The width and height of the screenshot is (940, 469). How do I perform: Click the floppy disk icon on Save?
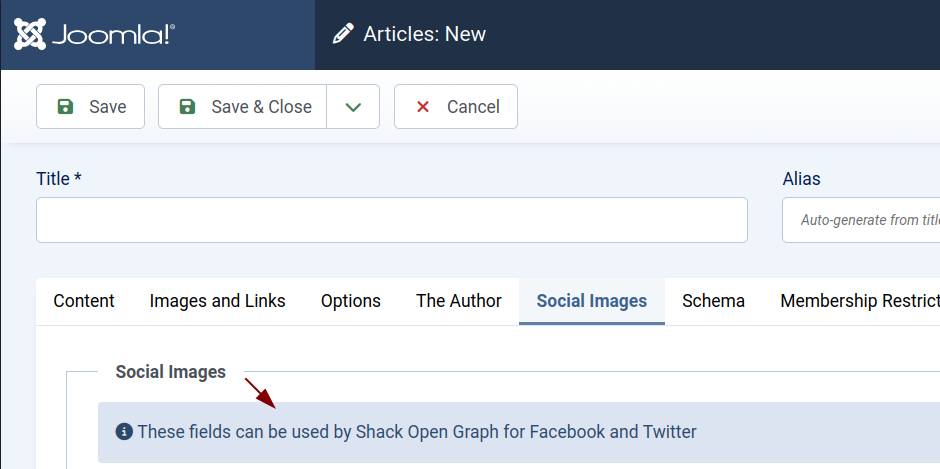[x=65, y=107]
